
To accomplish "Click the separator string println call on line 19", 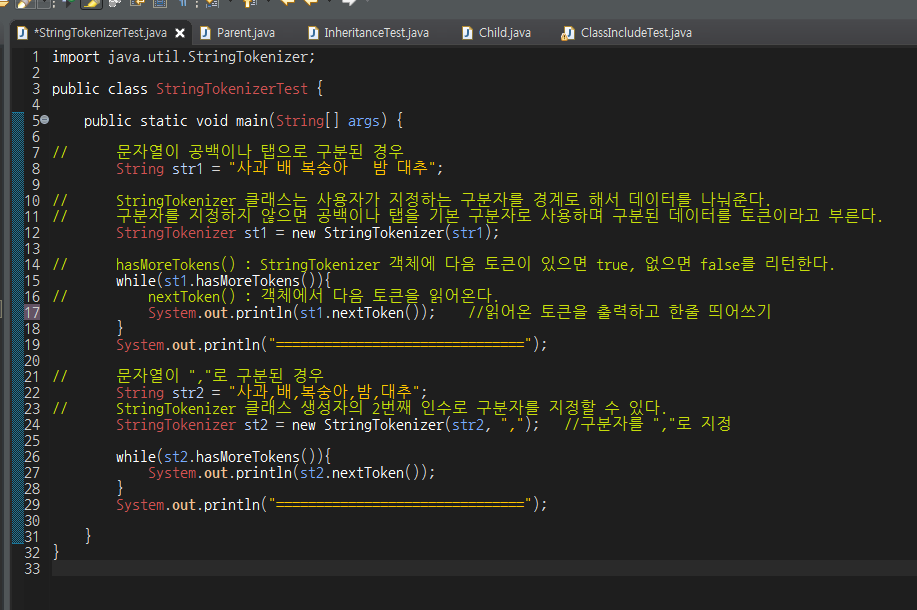I will coord(331,344).
